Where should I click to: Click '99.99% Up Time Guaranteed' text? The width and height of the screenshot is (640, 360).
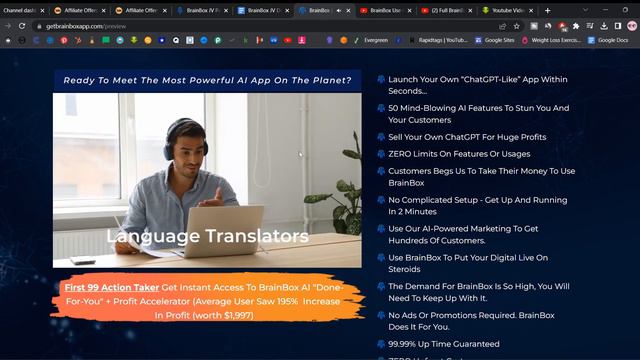444,344
